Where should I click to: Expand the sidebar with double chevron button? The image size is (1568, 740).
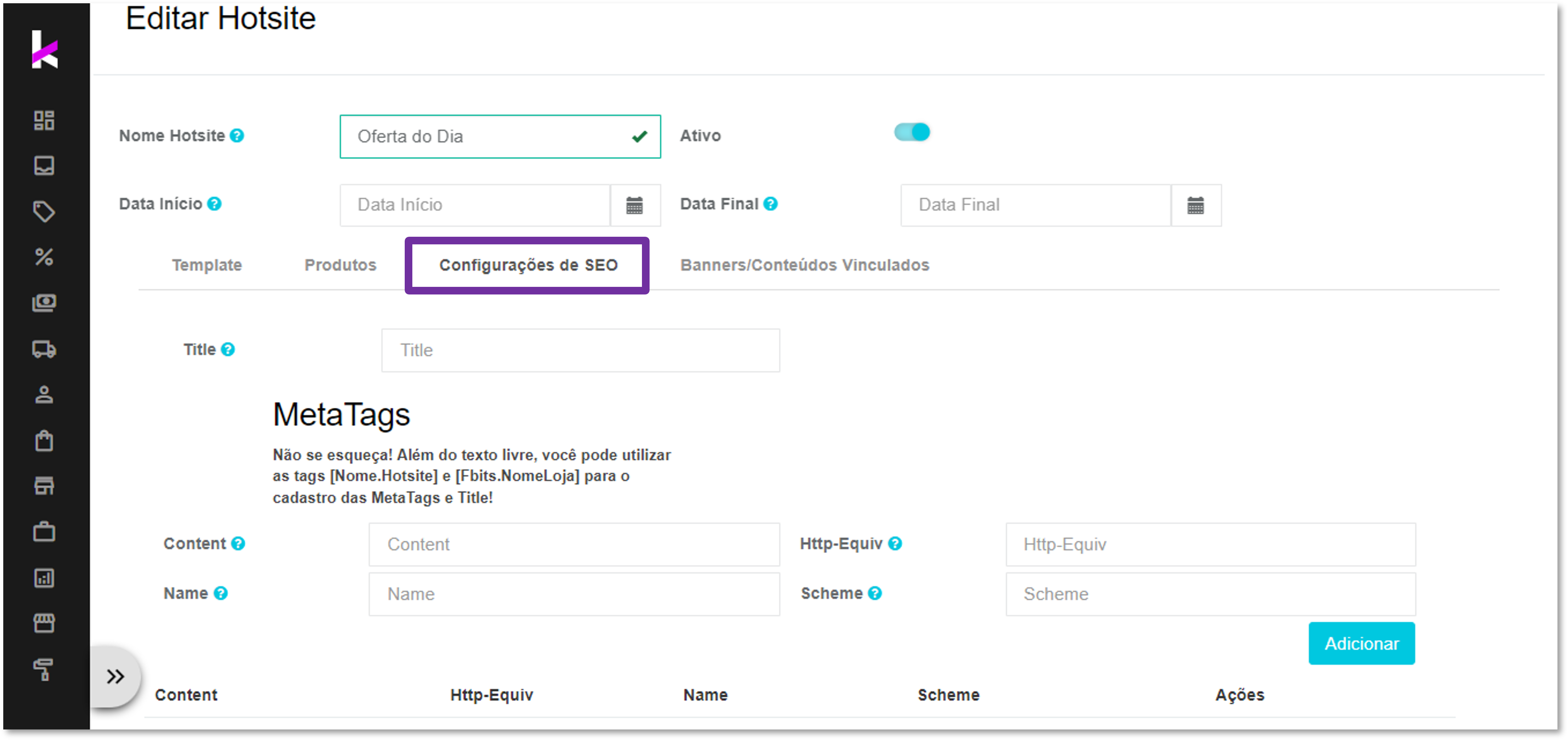(x=116, y=677)
